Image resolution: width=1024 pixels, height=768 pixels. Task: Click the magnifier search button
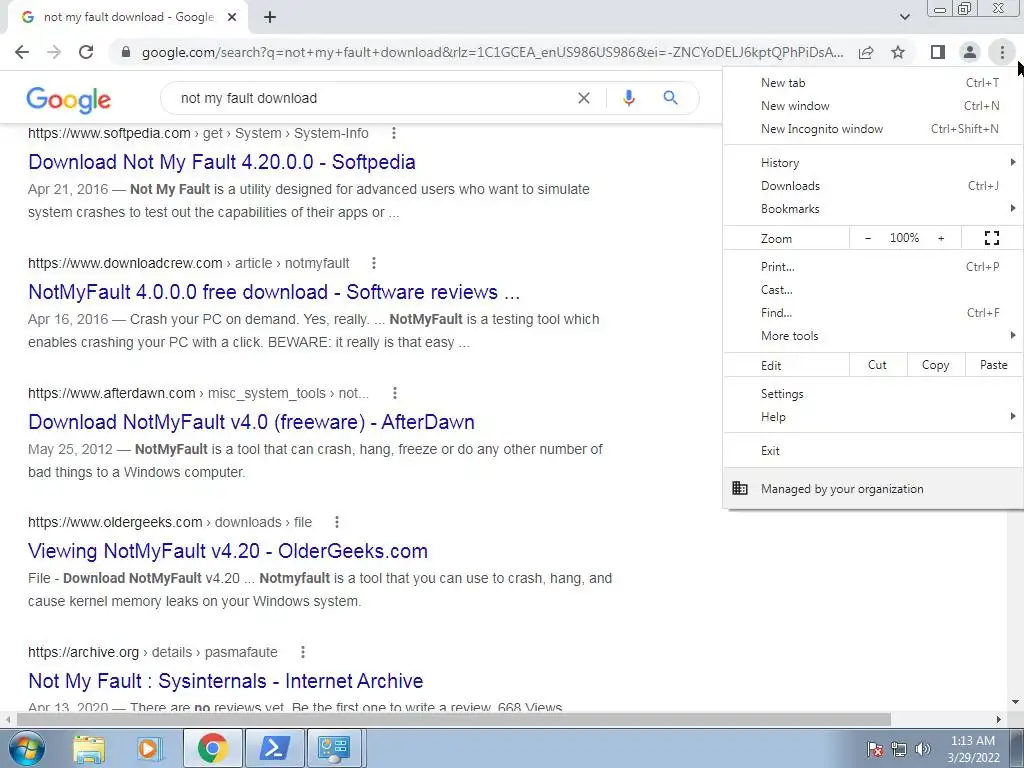[x=670, y=98]
